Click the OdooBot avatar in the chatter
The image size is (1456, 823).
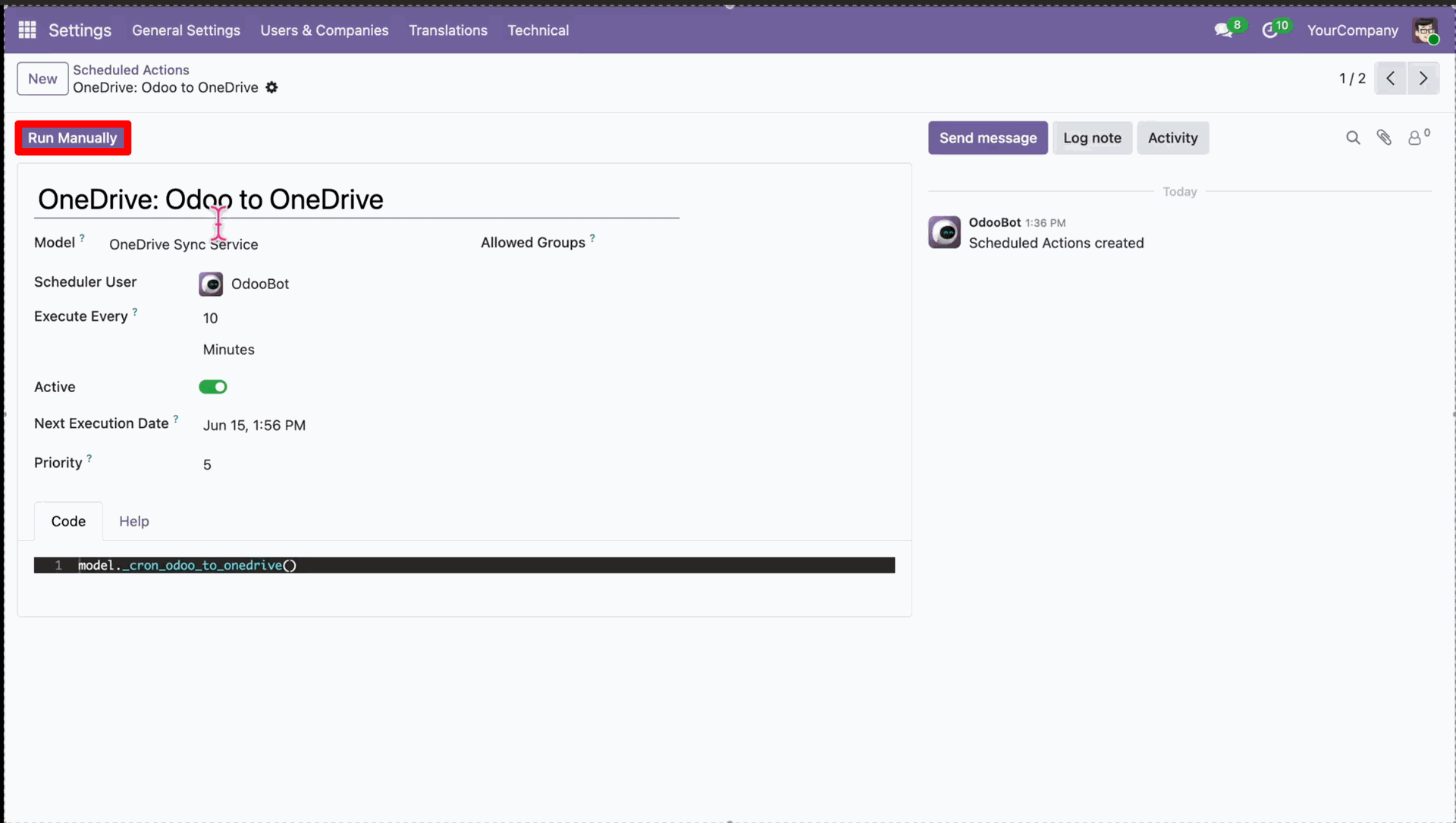click(944, 232)
